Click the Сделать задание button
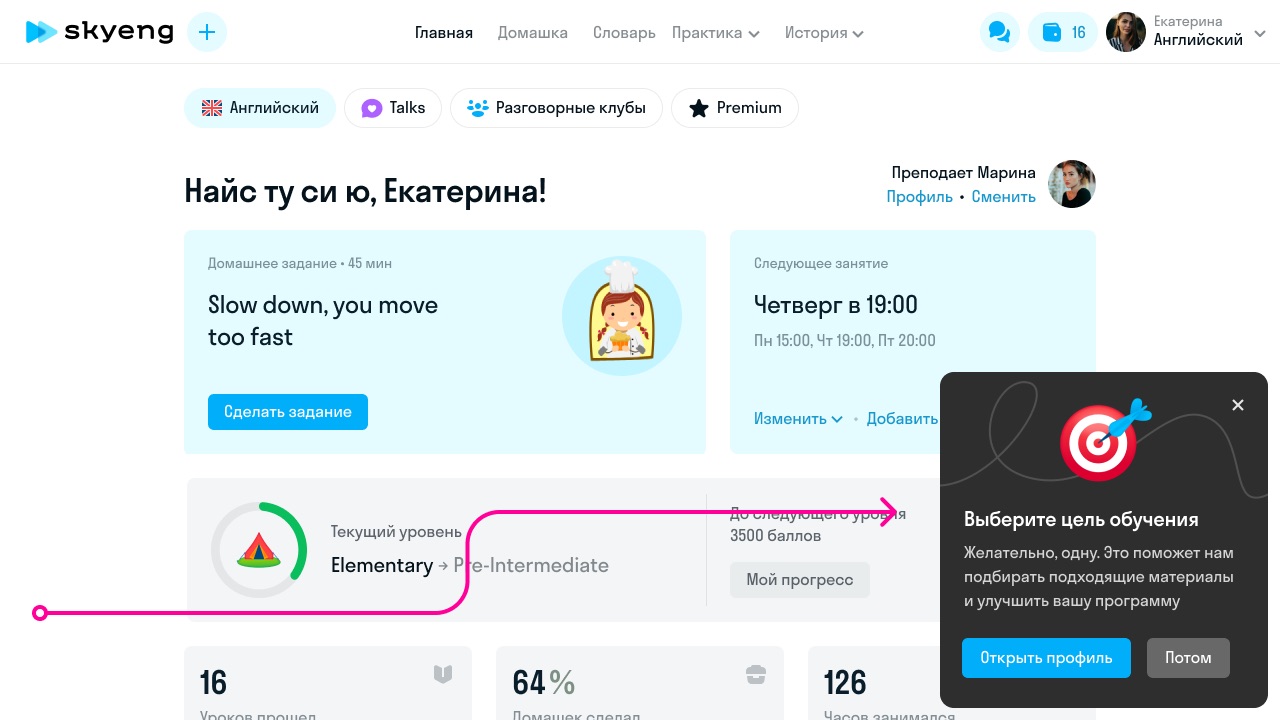Viewport: 1280px width, 720px height. (x=288, y=412)
